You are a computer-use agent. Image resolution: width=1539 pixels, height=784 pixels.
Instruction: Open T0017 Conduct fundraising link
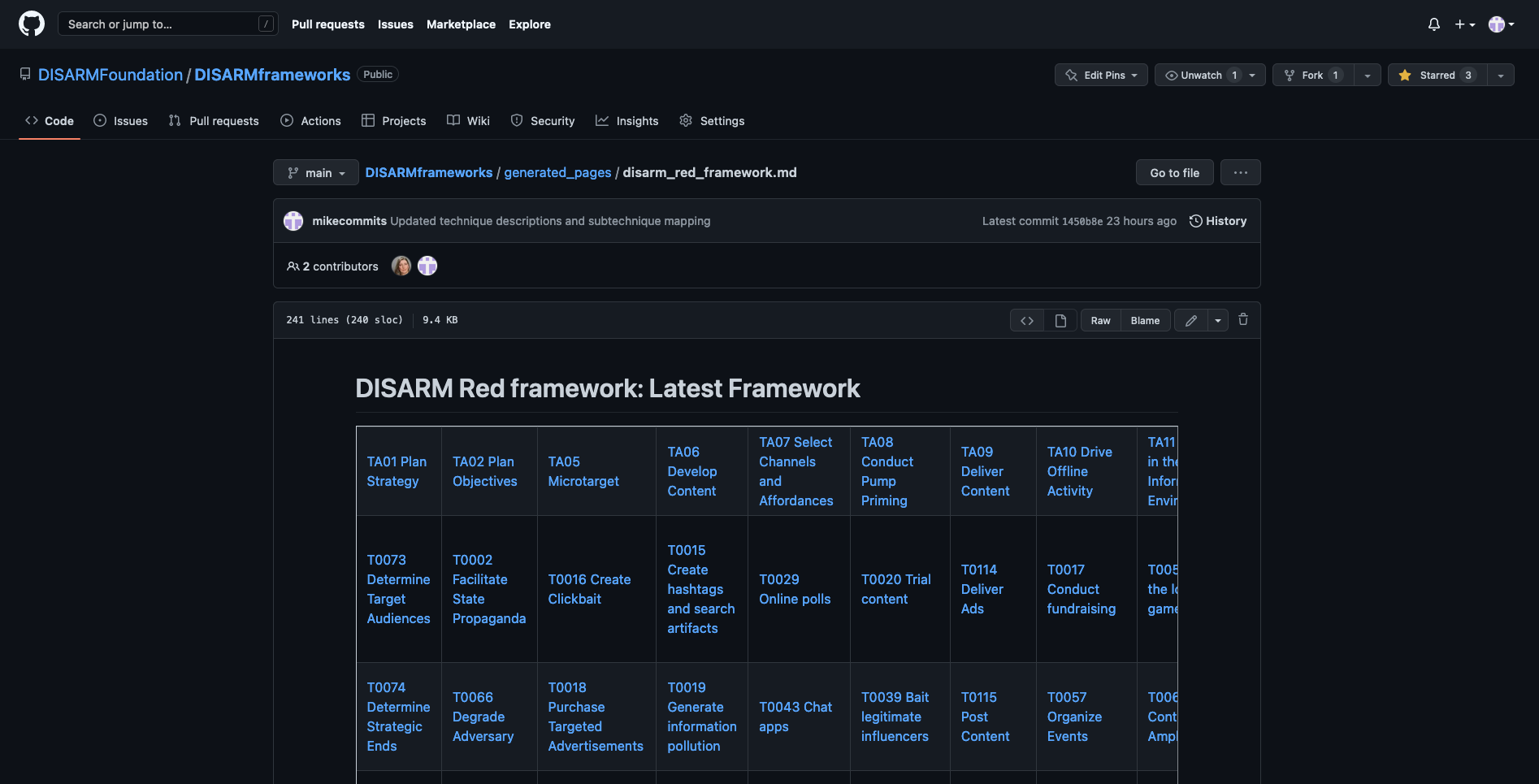(1082, 589)
